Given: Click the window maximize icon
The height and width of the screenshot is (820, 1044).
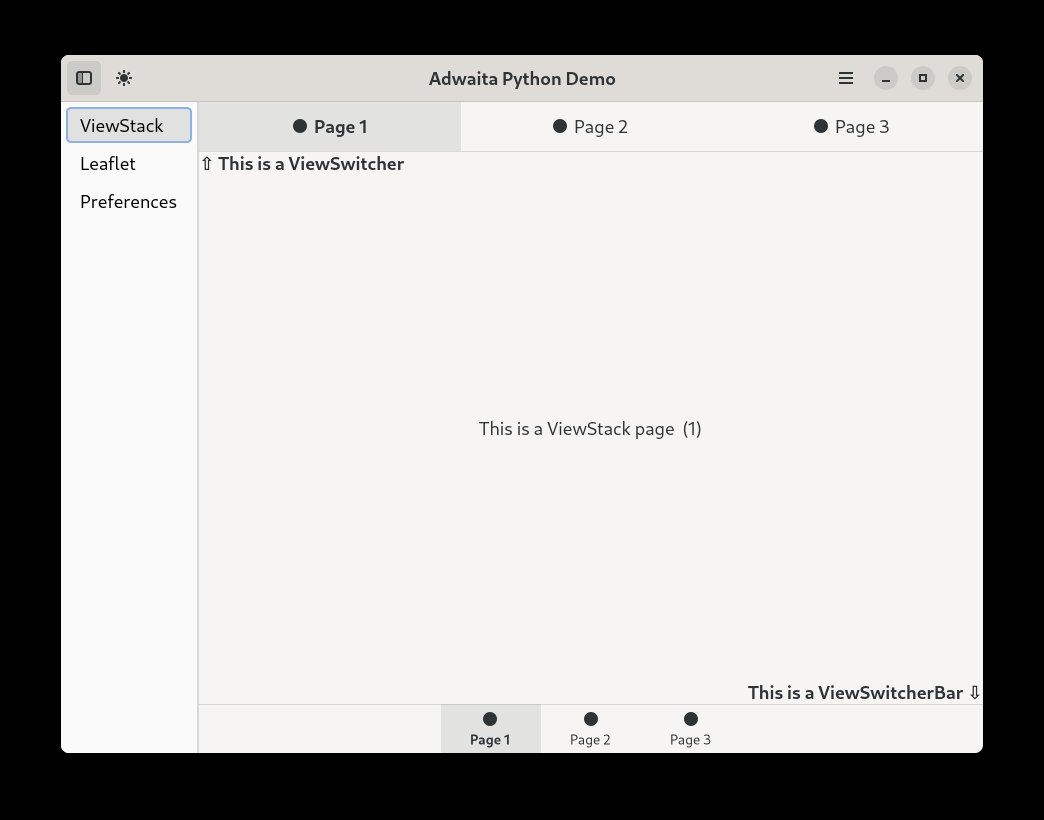Looking at the screenshot, I should pos(922,77).
